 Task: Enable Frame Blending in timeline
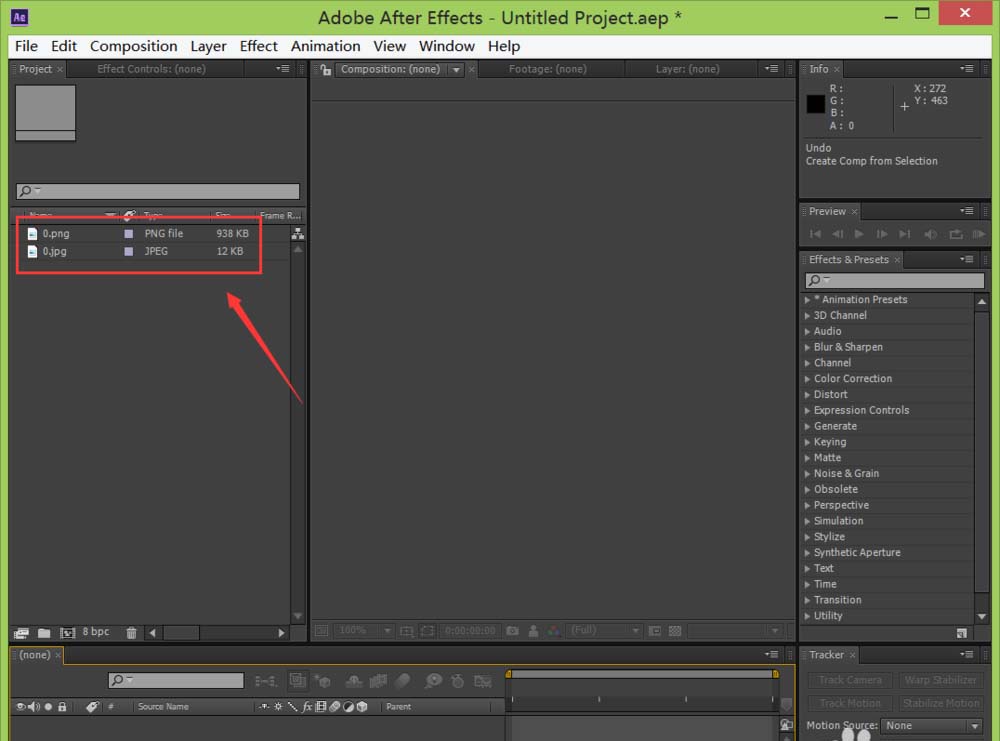tap(378, 681)
